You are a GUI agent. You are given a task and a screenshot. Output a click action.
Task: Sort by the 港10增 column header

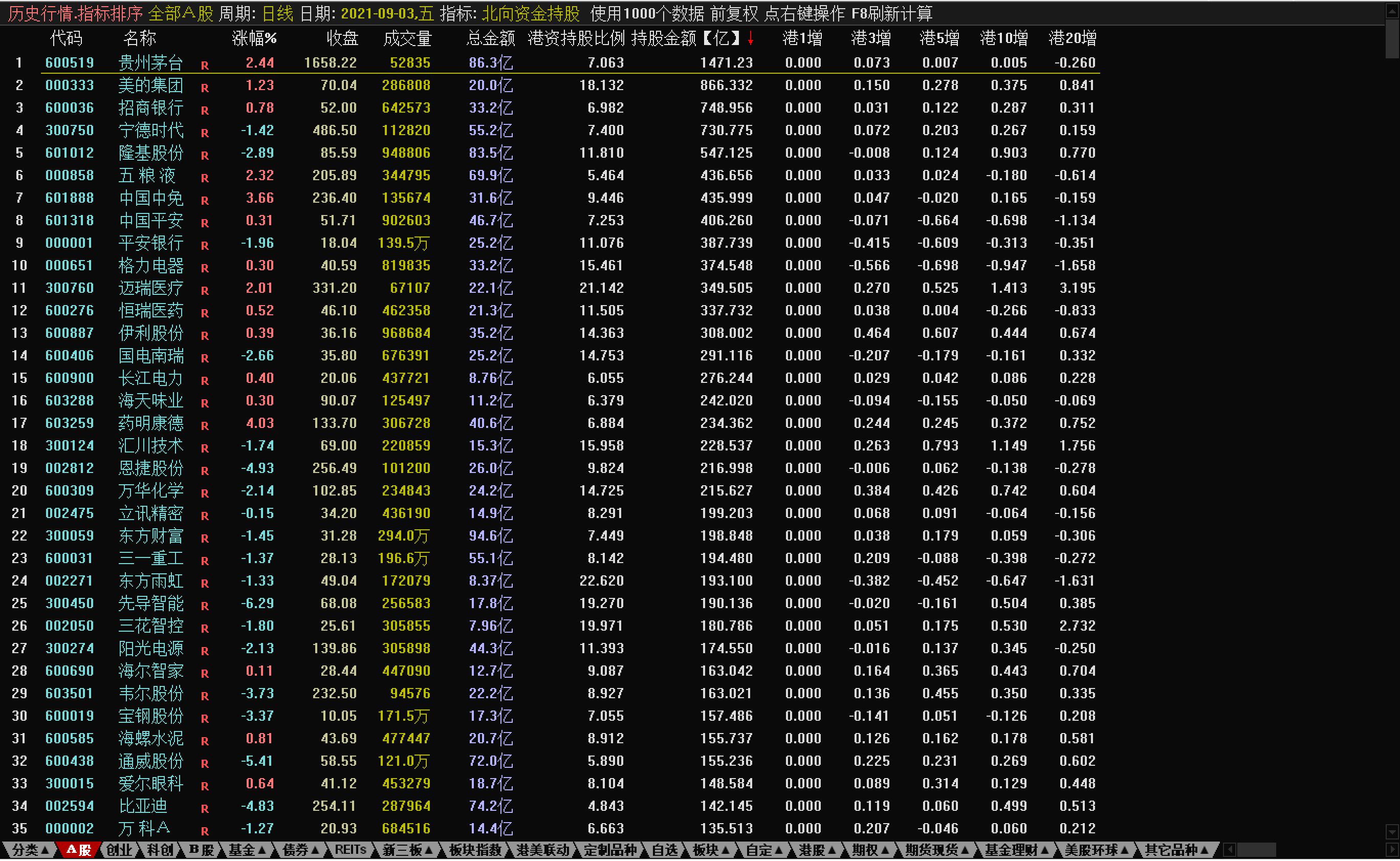(1004, 38)
